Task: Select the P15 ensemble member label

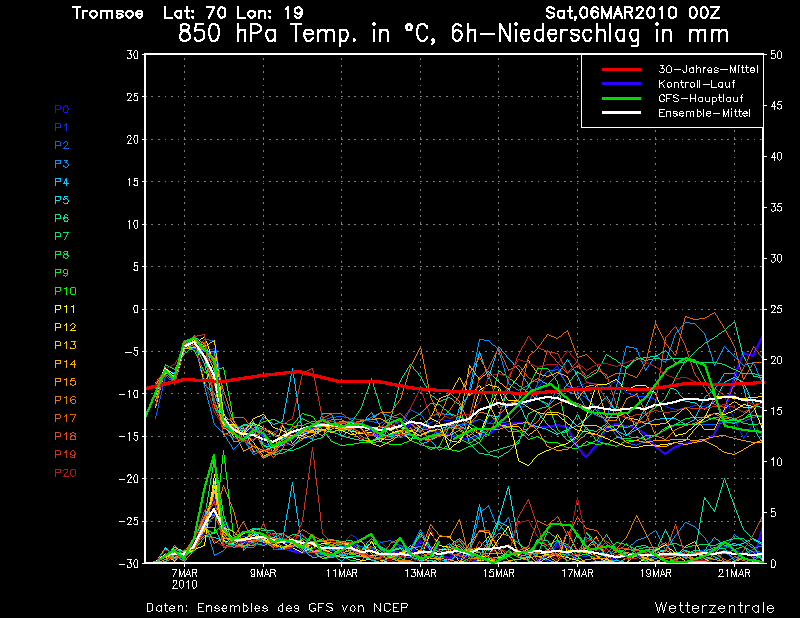Action: pyautogui.click(x=65, y=382)
